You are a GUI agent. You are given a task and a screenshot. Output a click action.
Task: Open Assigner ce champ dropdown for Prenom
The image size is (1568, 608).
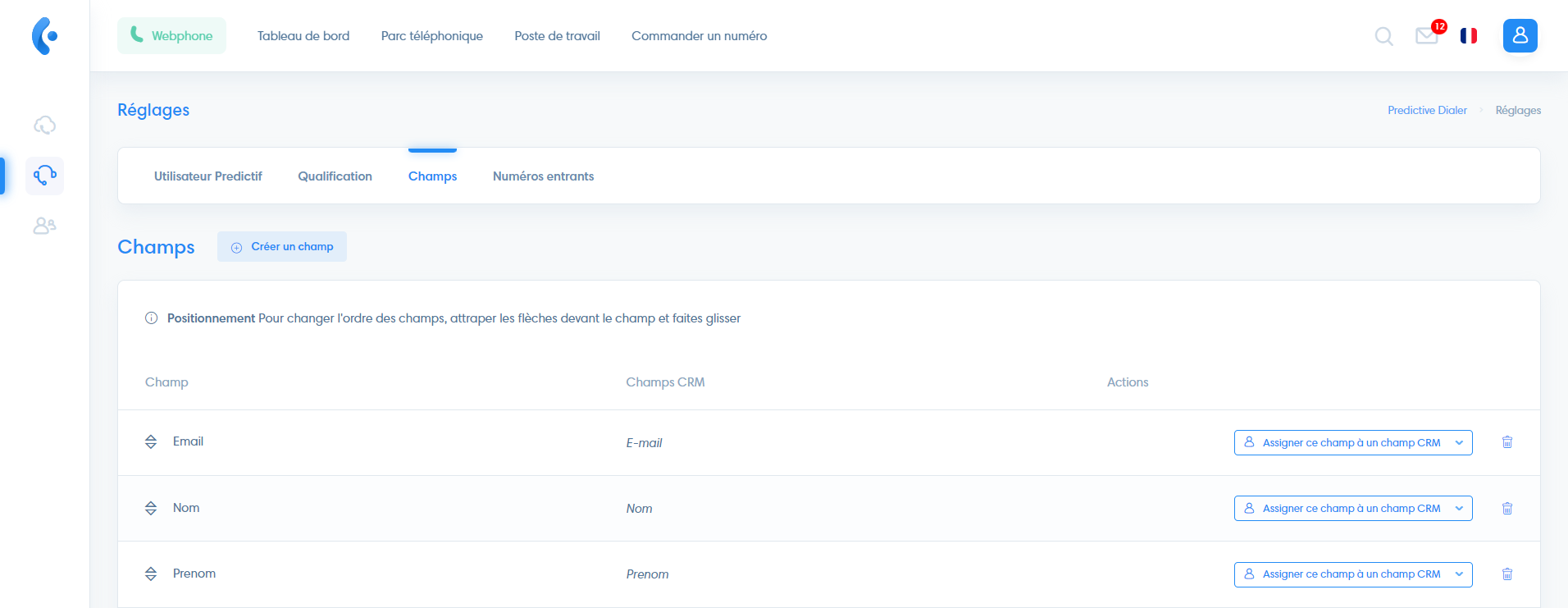tap(1353, 574)
